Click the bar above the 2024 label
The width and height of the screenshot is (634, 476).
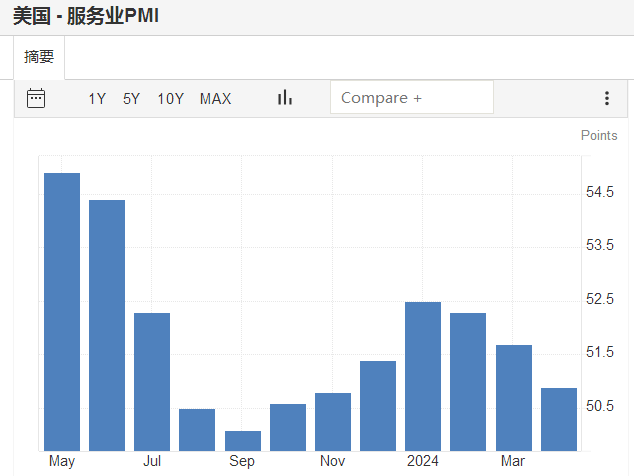423,376
